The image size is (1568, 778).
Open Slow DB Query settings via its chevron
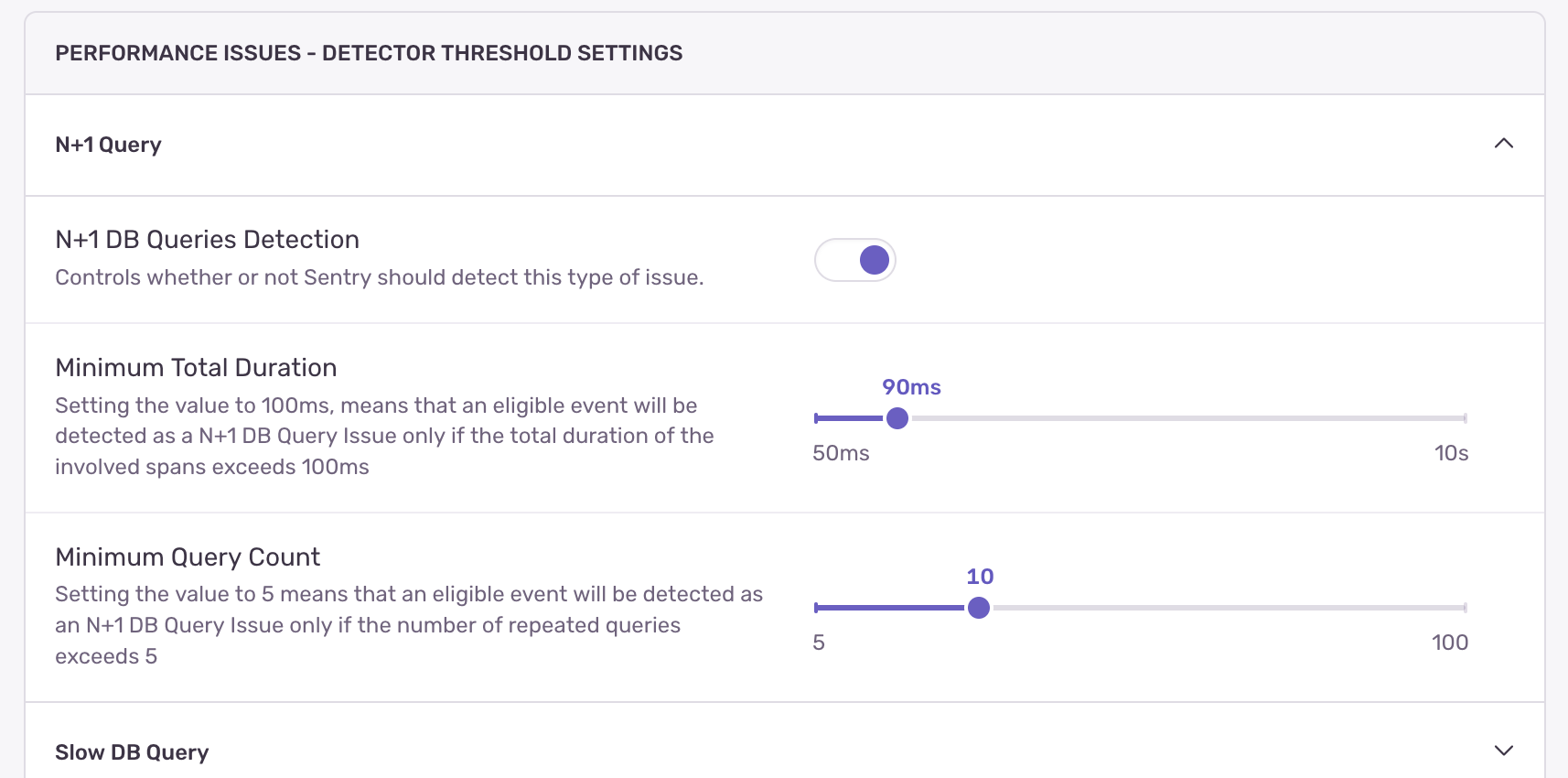[x=1505, y=750]
